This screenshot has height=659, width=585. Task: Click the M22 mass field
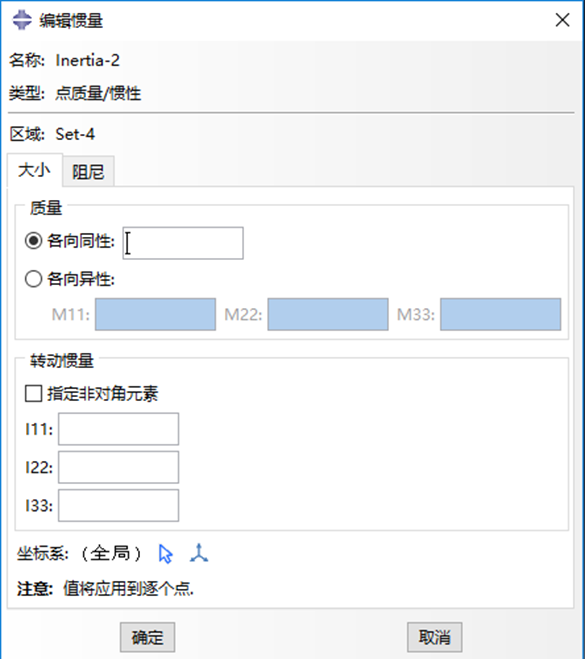328,314
